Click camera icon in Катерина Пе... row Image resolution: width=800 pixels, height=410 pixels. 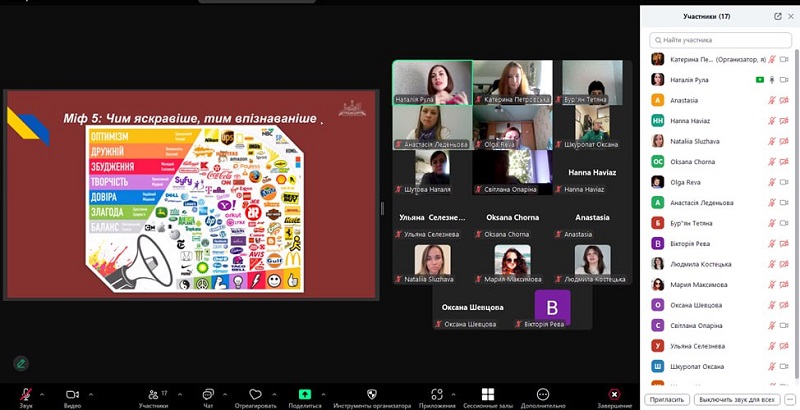[x=784, y=60]
